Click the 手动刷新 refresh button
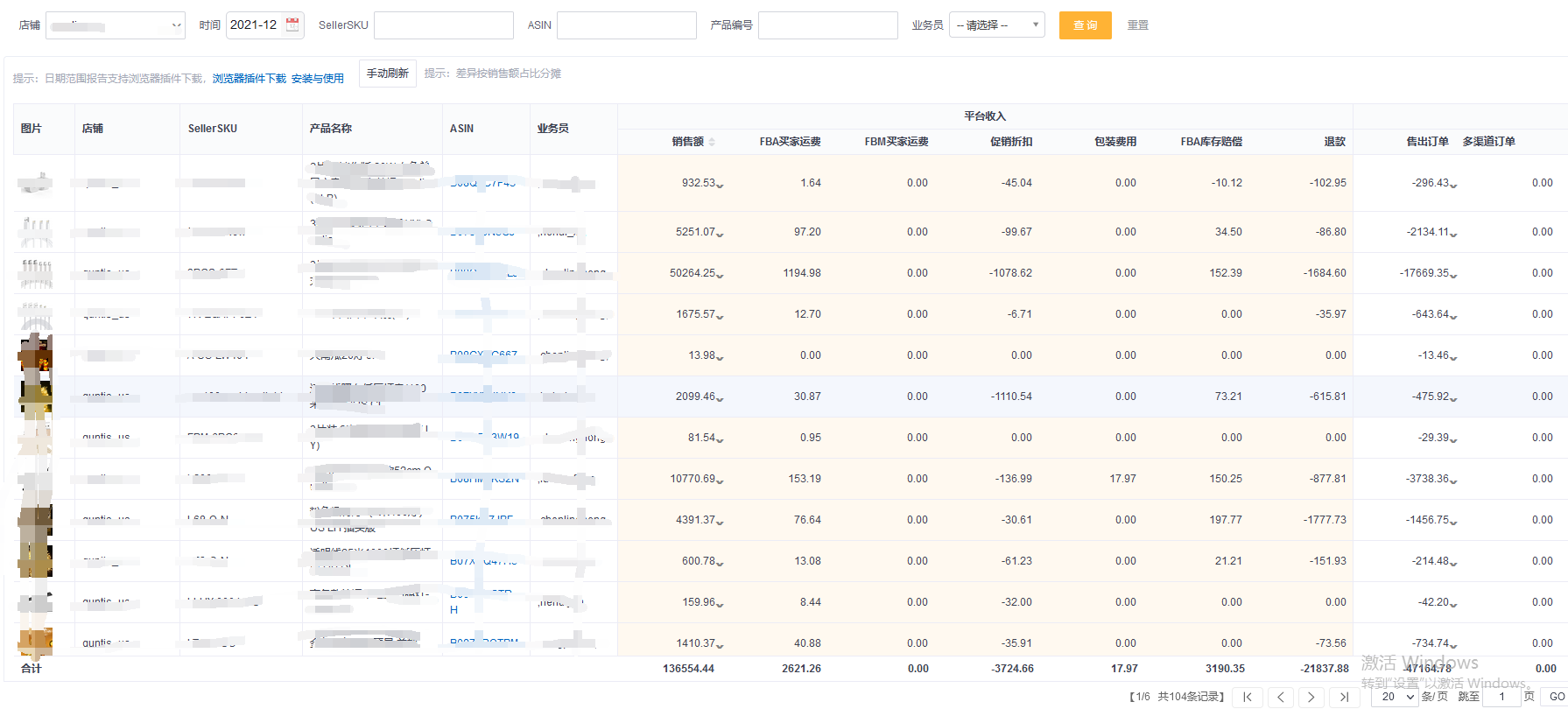This screenshot has width=1568, height=709. (388, 74)
